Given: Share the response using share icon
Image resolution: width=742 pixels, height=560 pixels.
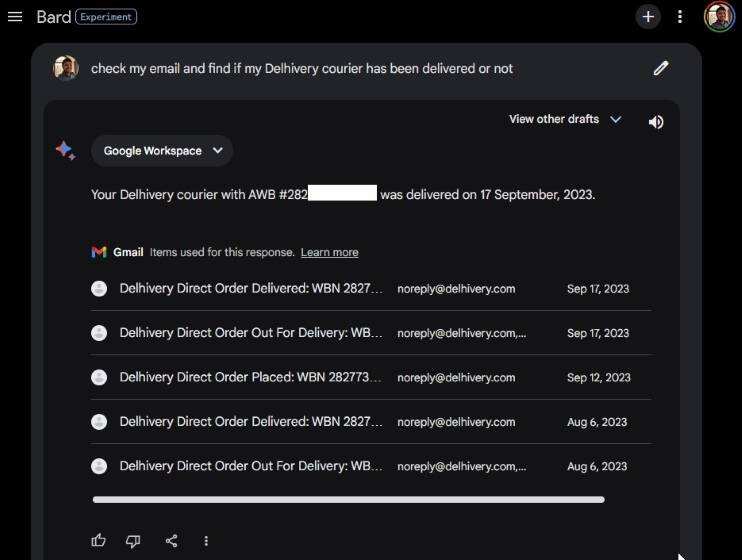Looking at the screenshot, I should (x=171, y=541).
